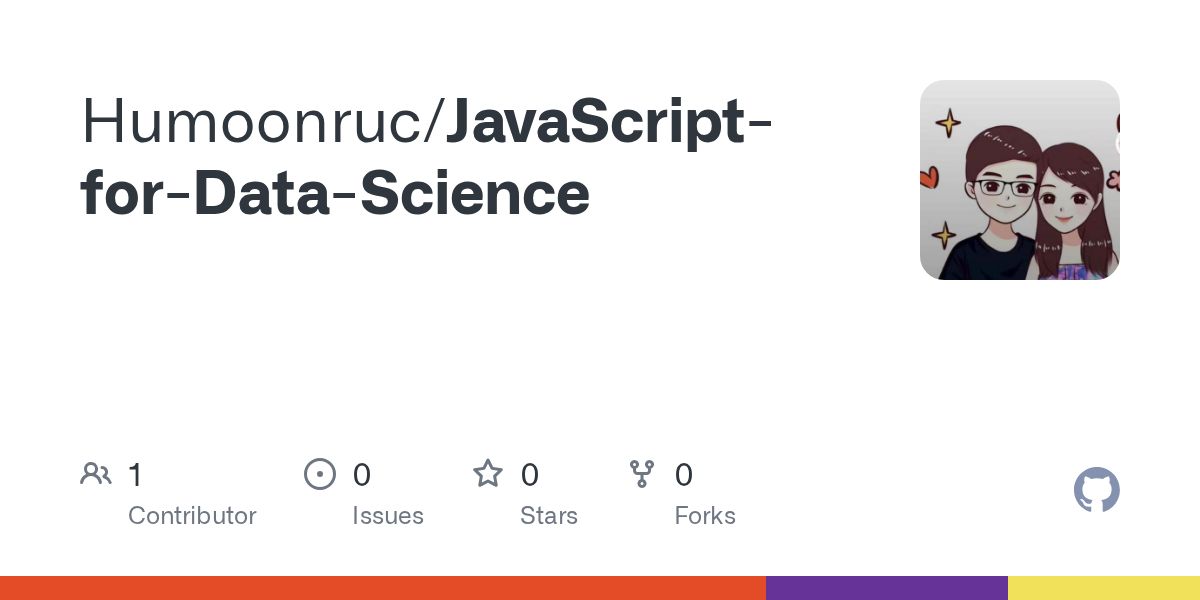This screenshot has height=600, width=1200.
Task: Click the Stars label
Action: [x=549, y=516]
